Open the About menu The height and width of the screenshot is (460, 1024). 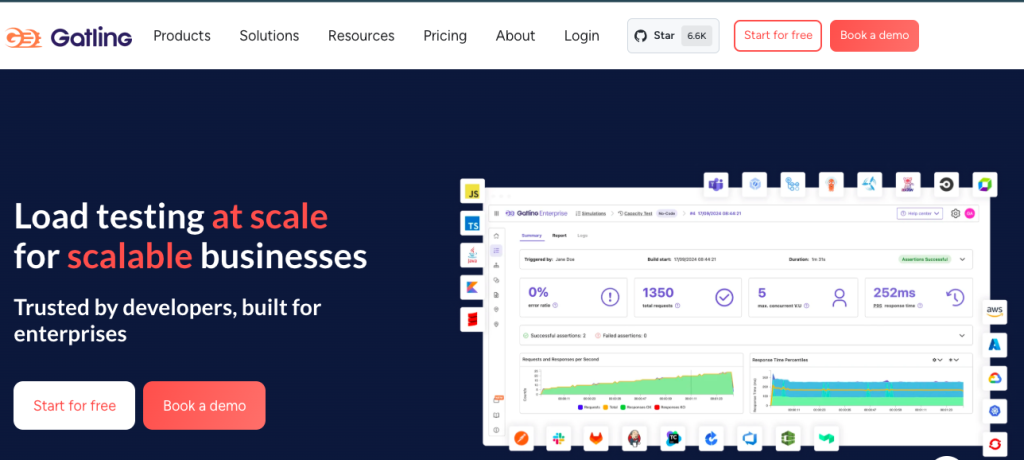pos(515,36)
